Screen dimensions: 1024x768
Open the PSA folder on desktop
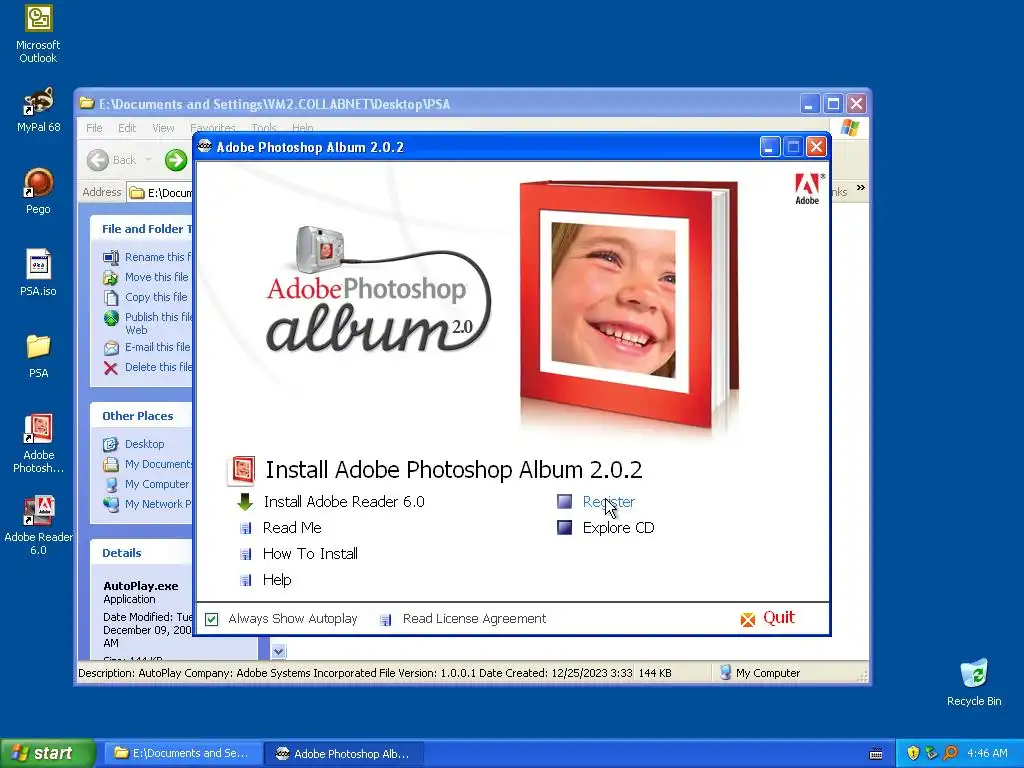(38, 355)
